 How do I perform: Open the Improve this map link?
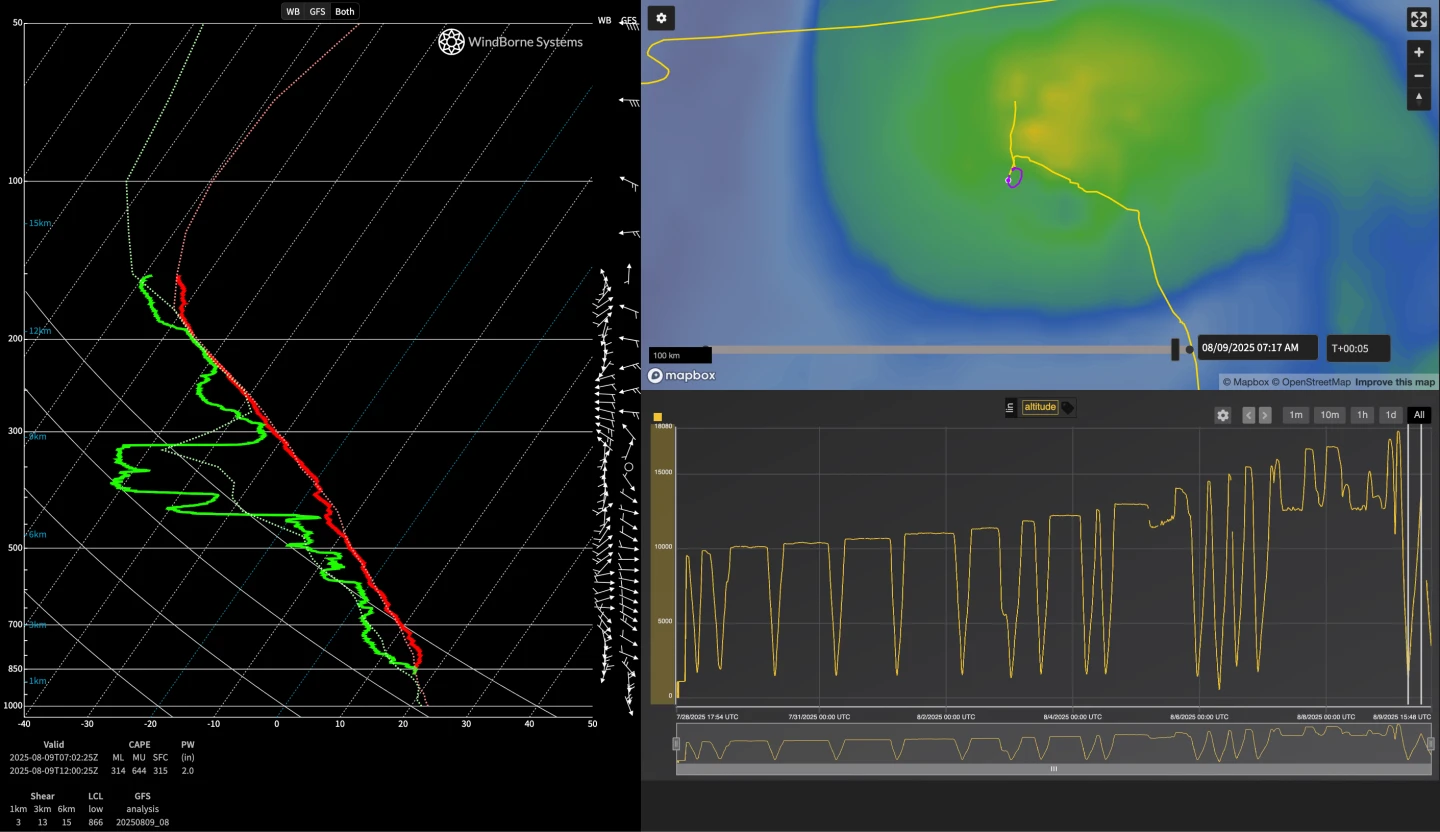click(x=1395, y=382)
